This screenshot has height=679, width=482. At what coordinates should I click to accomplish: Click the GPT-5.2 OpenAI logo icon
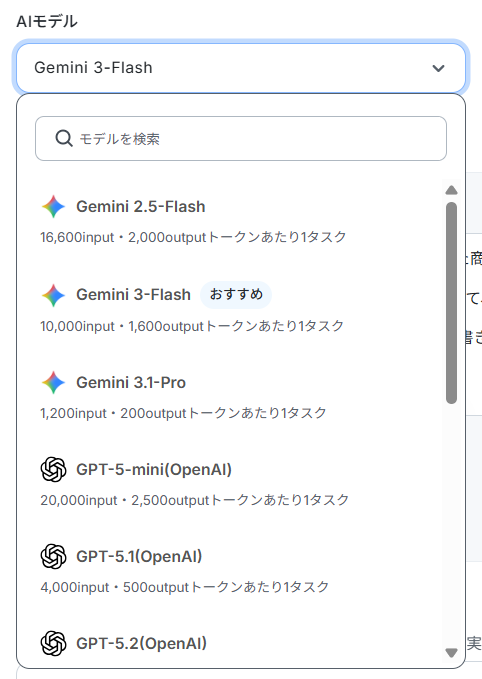pos(53,643)
